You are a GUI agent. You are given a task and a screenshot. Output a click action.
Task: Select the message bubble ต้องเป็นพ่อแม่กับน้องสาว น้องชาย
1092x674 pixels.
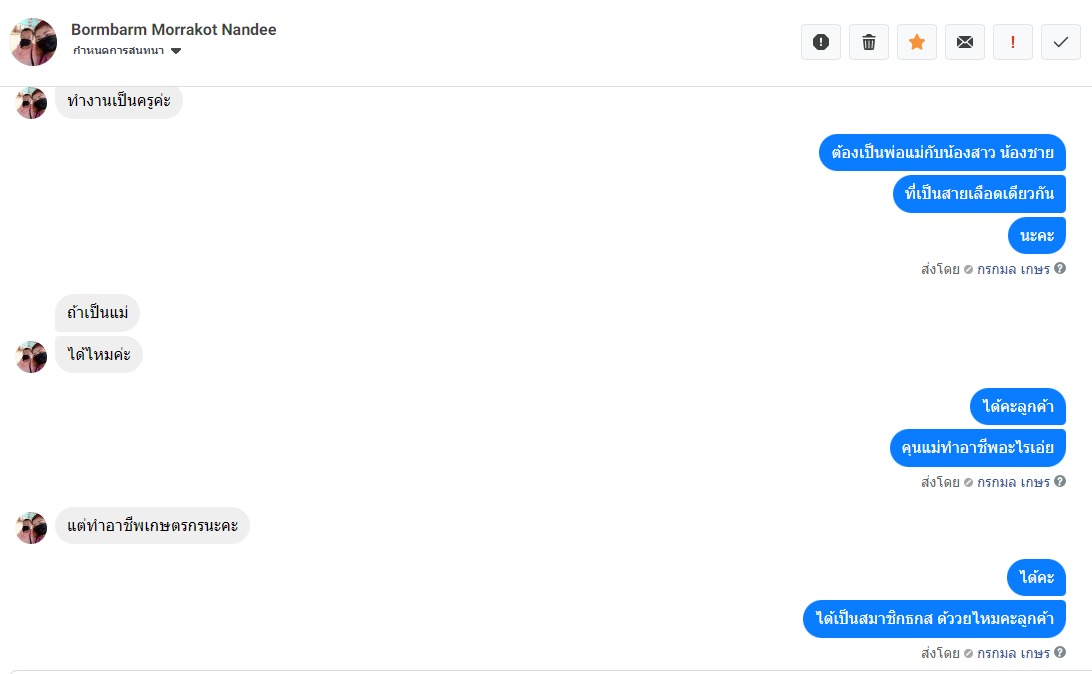942,152
